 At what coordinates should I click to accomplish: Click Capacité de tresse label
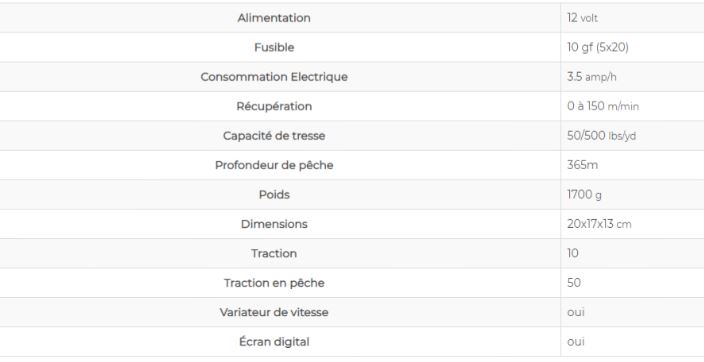[274, 136]
